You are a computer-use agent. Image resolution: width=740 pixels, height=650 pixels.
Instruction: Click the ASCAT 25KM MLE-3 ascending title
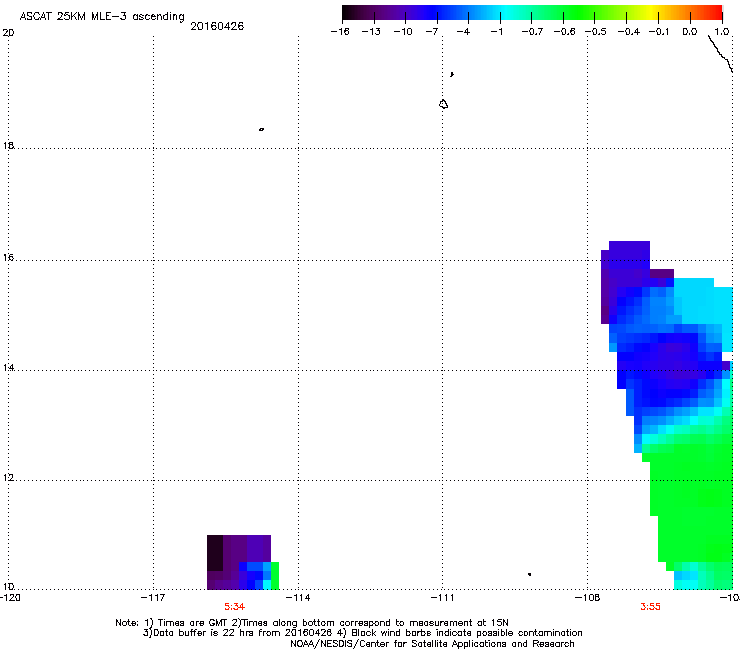(102, 17)
